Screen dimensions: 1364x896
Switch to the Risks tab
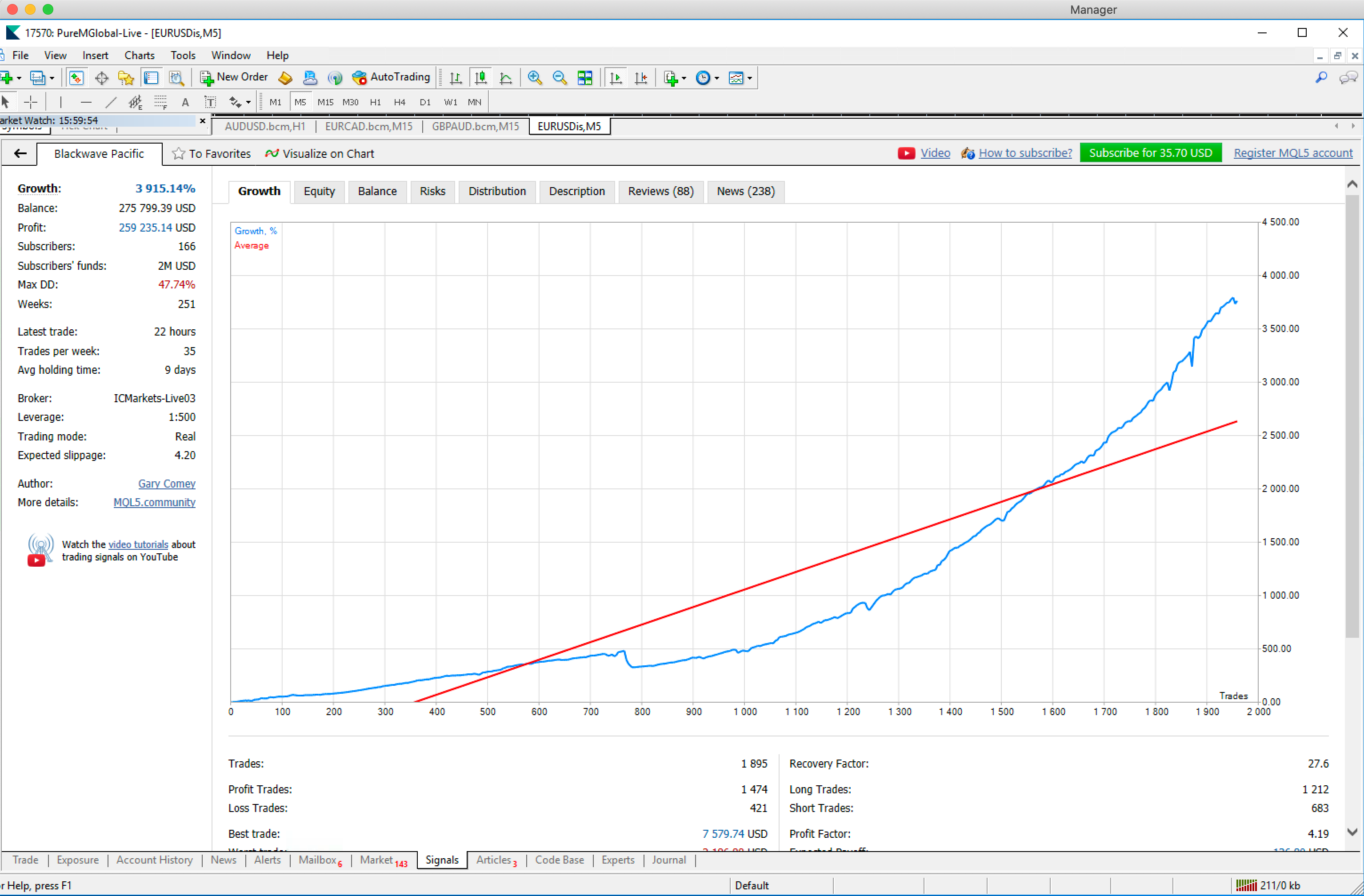(x=432, y=192)
